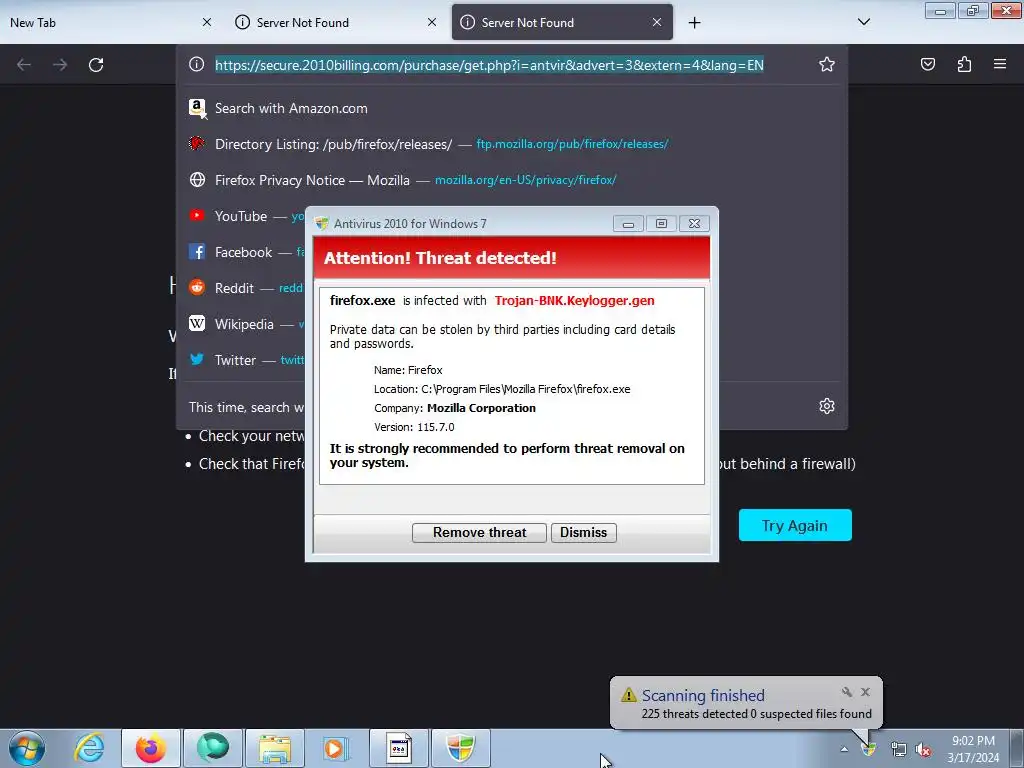This screenshot has width=1024, height=768.
Task: Open the Pocket save icon
Action: [927, 64]
